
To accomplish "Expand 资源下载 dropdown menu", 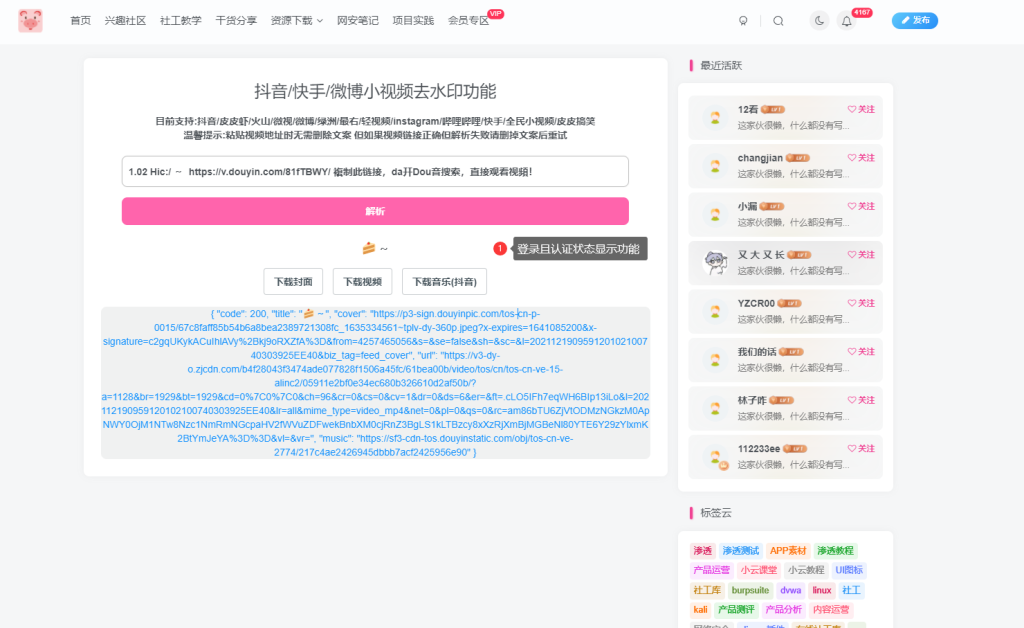I will 297,21.
